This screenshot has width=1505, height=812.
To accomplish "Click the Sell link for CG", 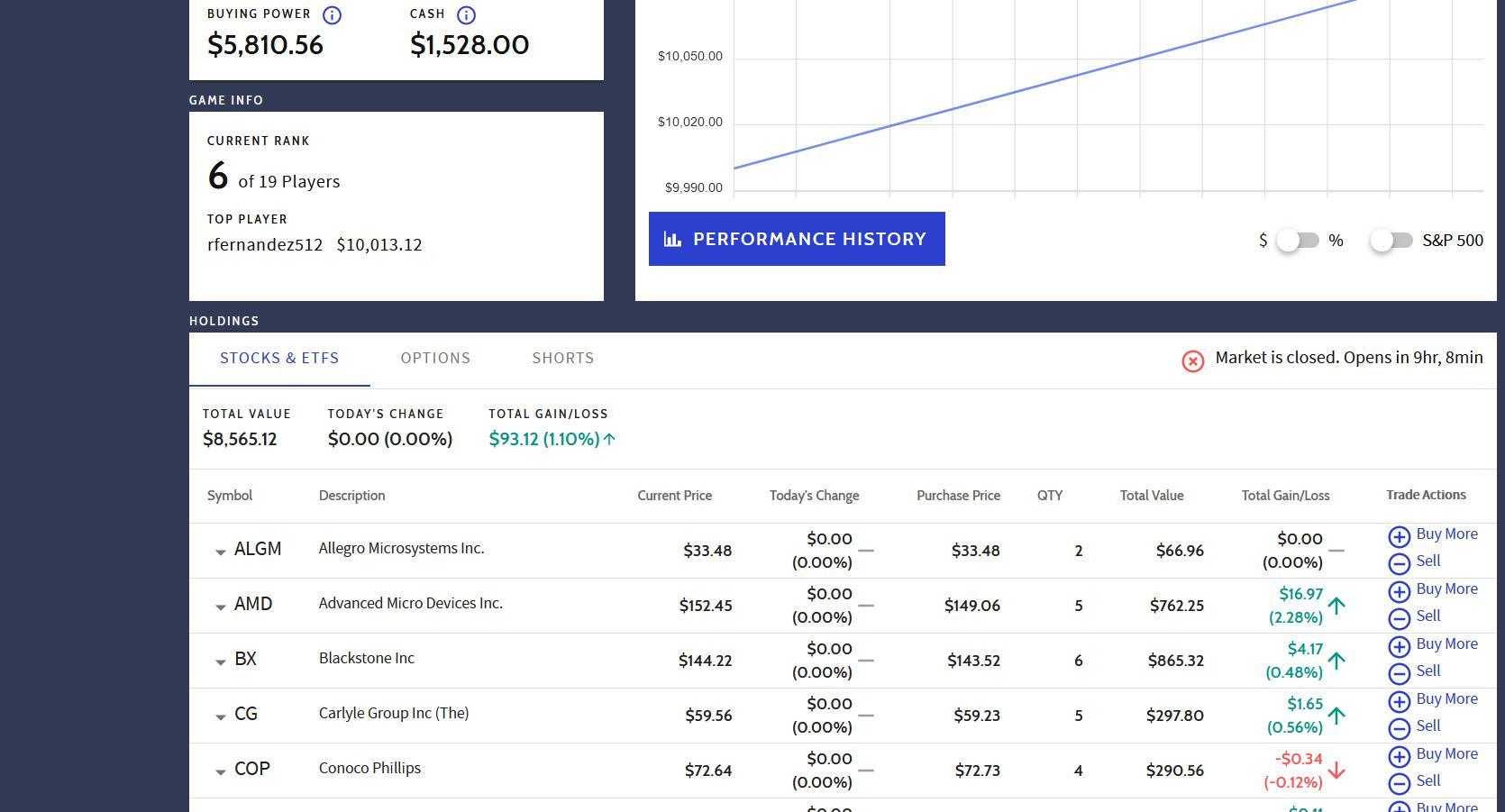I will 1428,726.
